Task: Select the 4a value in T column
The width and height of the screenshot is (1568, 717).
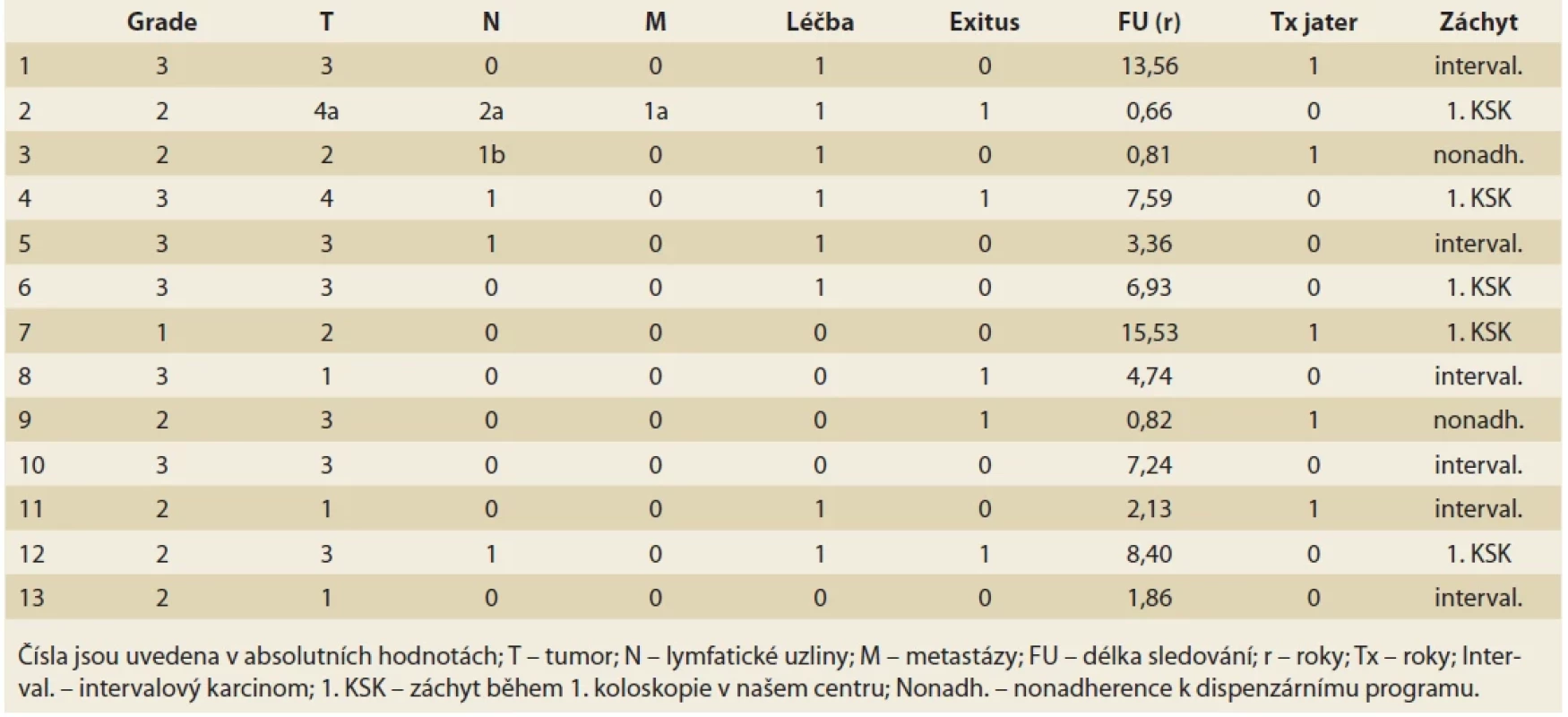Action: point(326,111)
